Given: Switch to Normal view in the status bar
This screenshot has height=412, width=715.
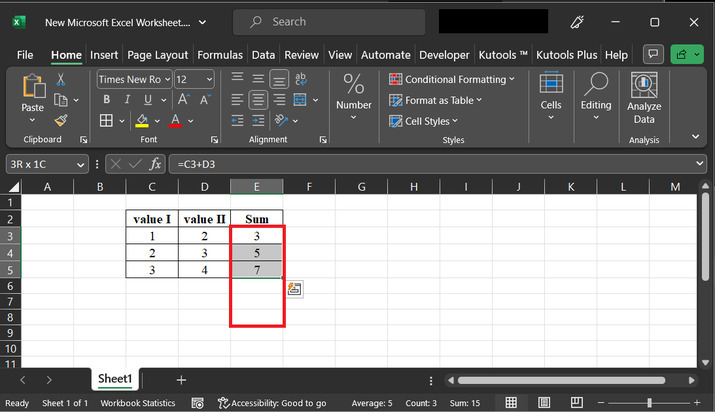Looking at the screenshot, I should pyautogui.click(x=511, y=402).
